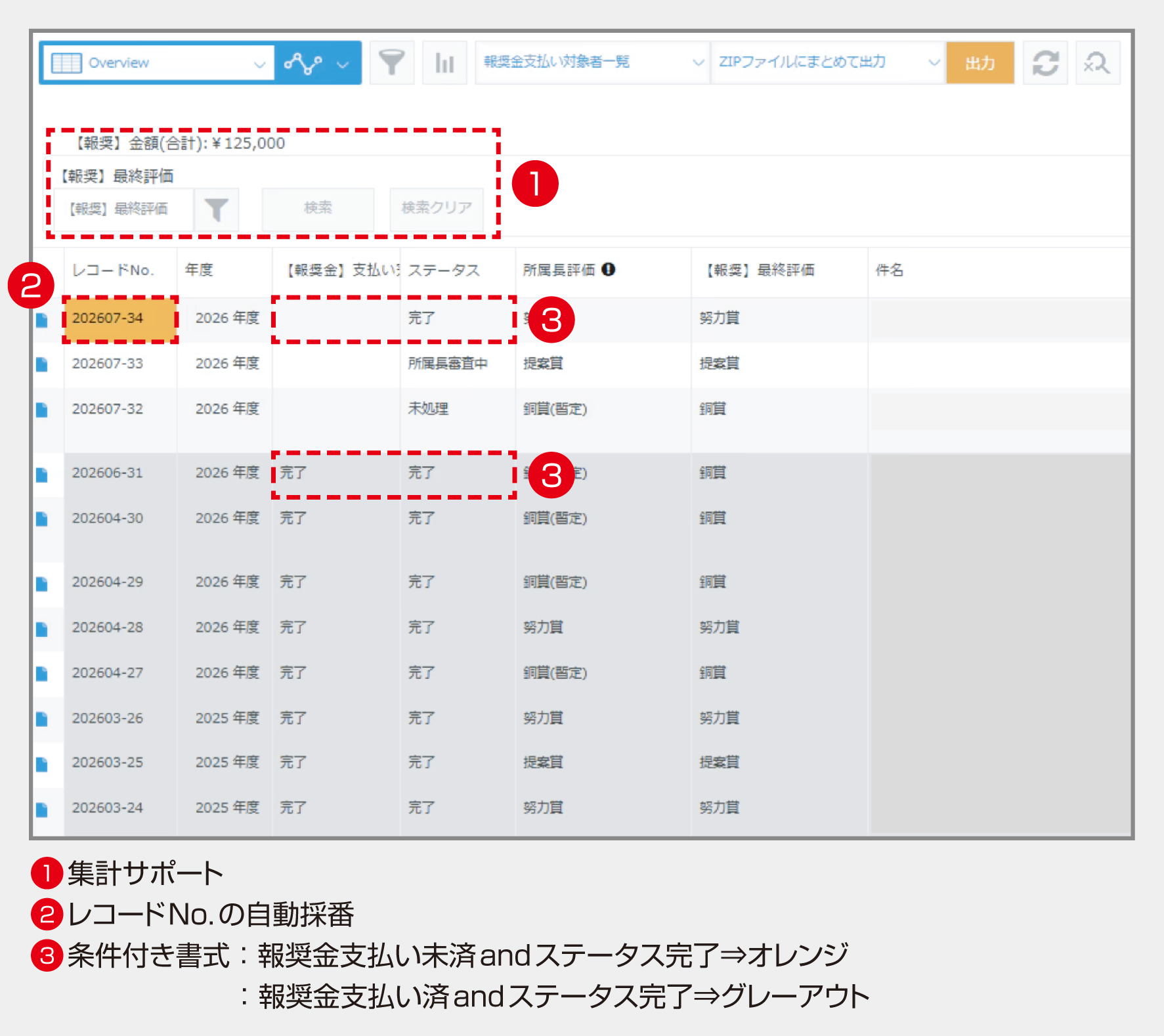The height and width of the screenshot is (1036, 1164).
Task: Click the 【報奨】金額(合計): ¥125,000 summary
Action: pos(177,143)
